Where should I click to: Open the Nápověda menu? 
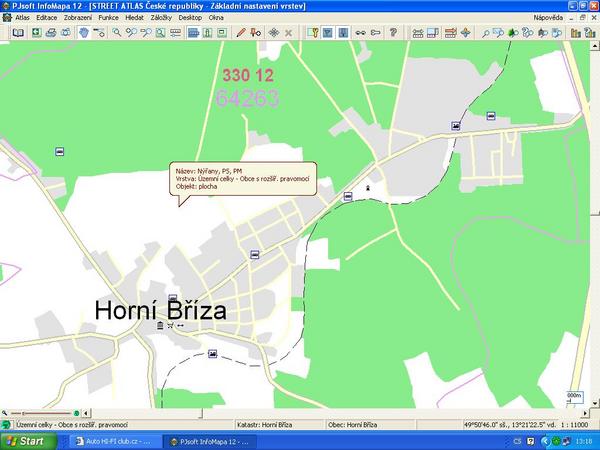tap(548, 18)
